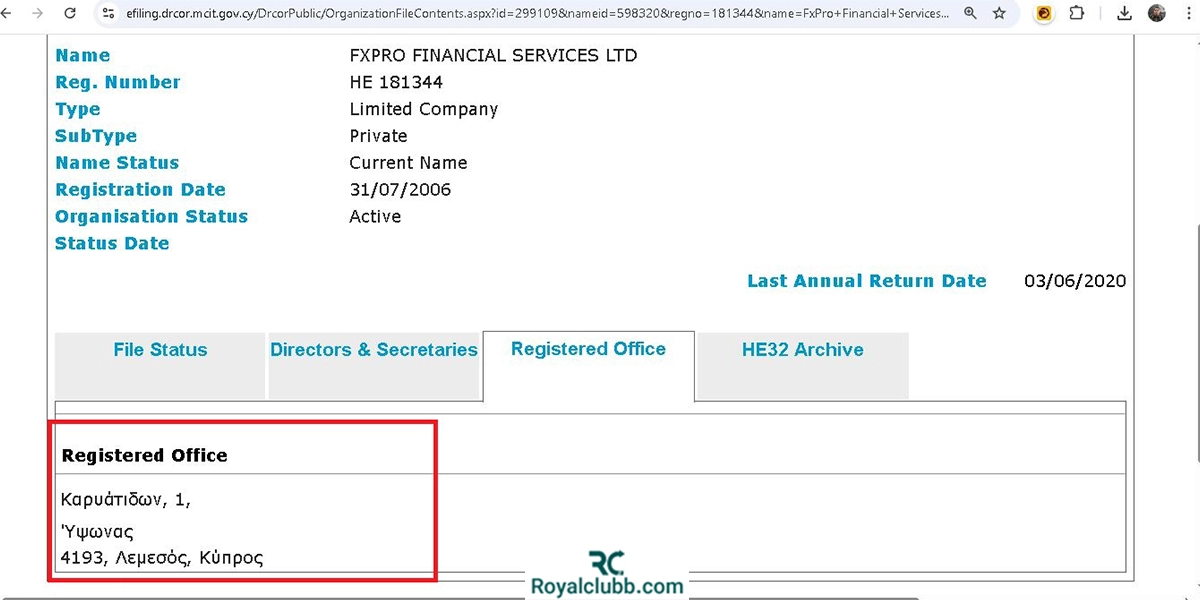Open the site information icon in address bar
1200x600 pixels.
click(109, 14)
